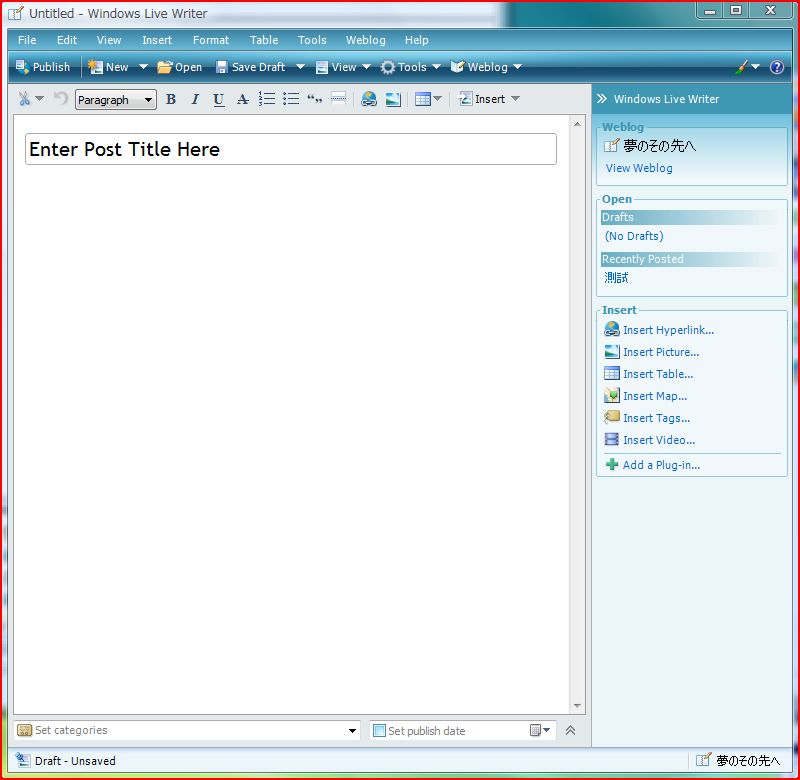
Task: Click the toolbar insert hyperlink globe icon
Action: tap(368, 98)
